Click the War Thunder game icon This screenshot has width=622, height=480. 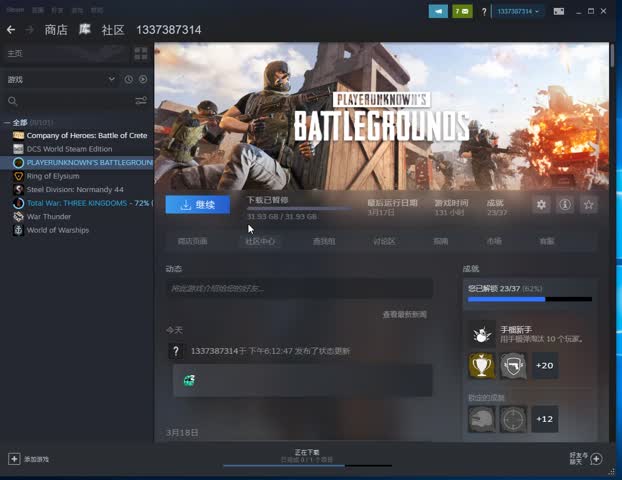tap(18, 217)
